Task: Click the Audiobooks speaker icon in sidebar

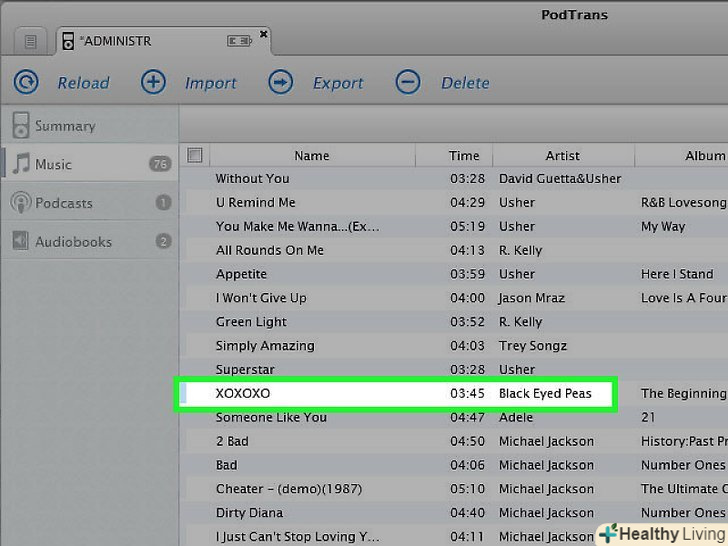Action: [20, 240]
